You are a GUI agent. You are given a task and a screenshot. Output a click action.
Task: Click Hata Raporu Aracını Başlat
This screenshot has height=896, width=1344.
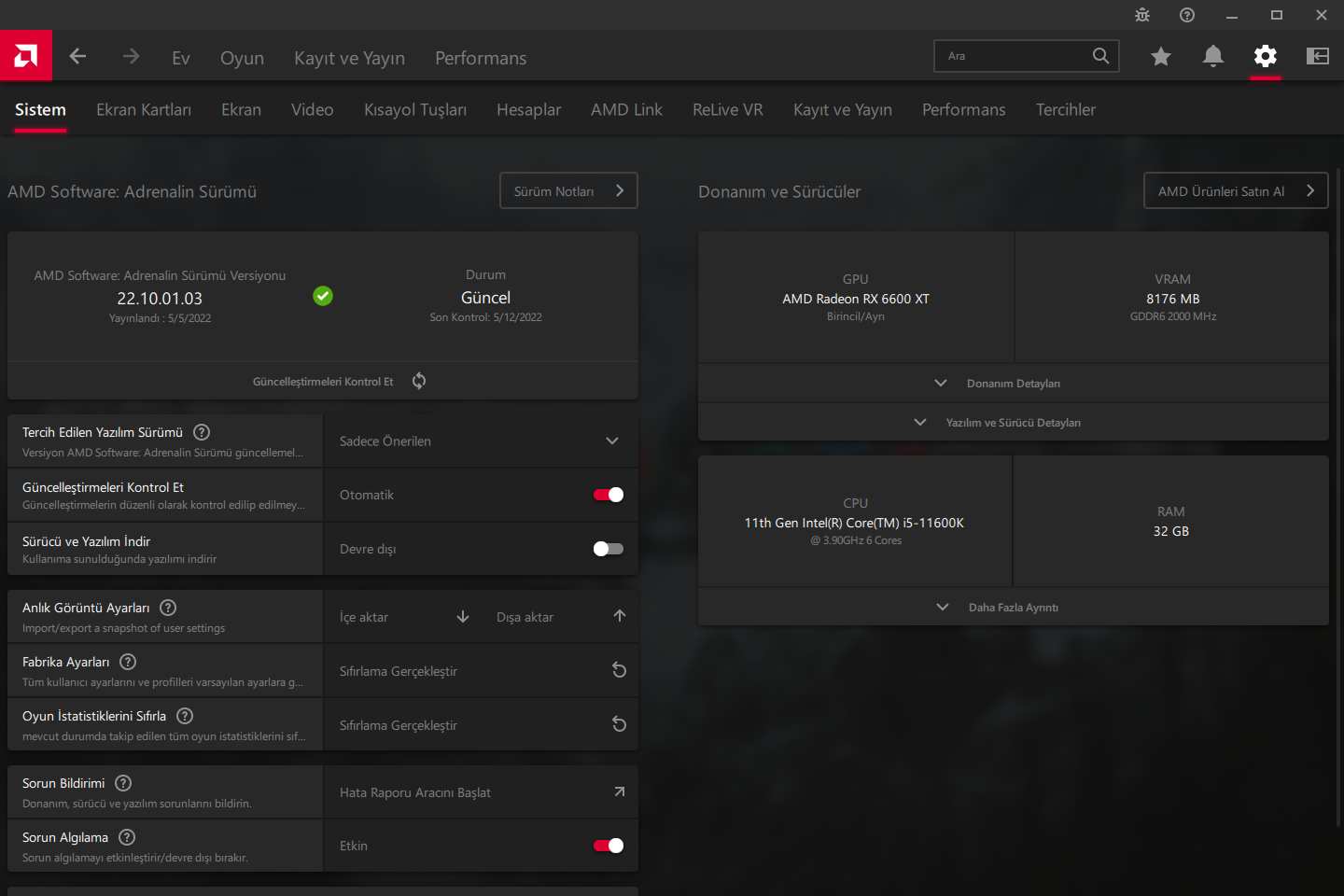[x=481, y=792]
